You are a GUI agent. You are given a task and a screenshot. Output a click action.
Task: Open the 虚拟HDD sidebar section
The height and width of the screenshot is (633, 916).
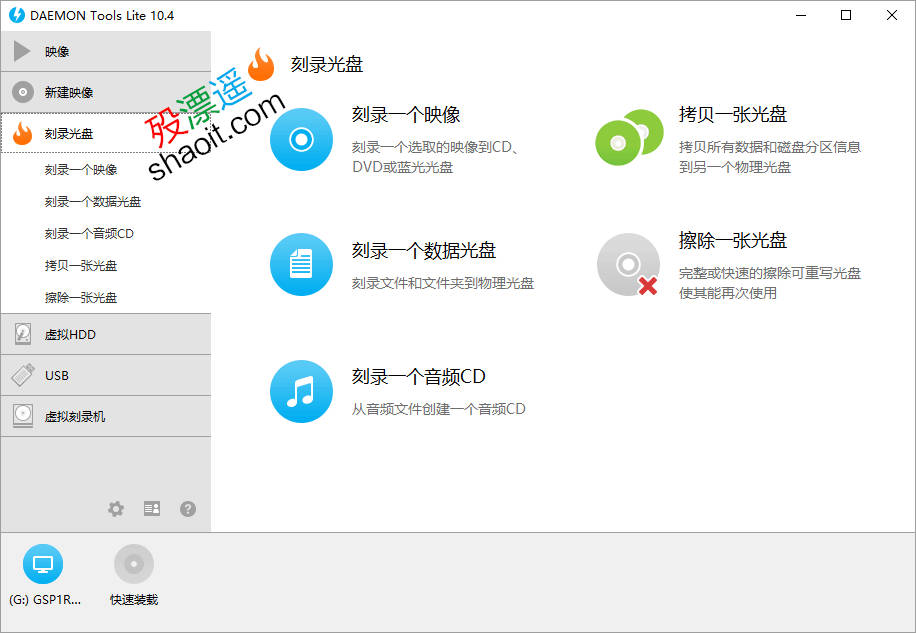[x=106, y=334]
